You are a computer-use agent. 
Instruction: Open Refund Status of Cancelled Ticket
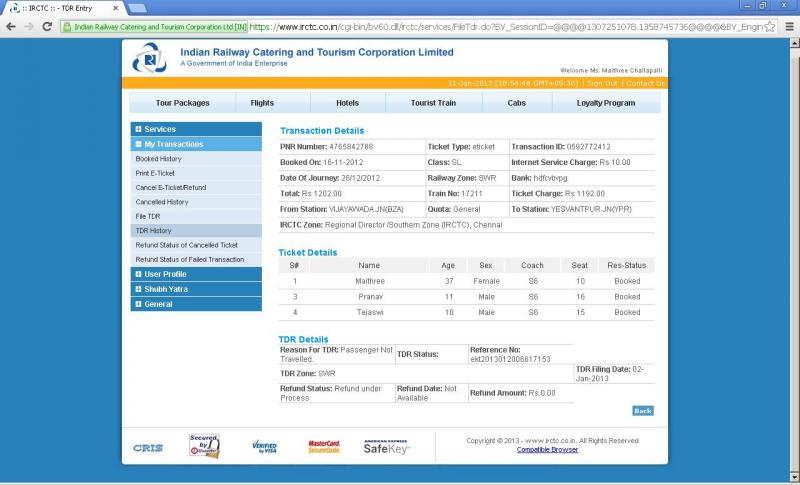pyautogui.click(x=196, y=245)
